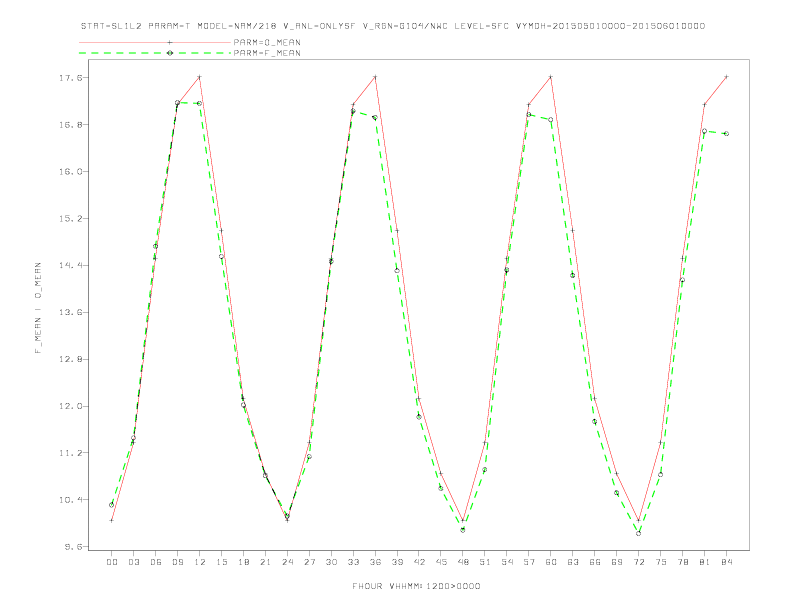Click x-axis tick label 39
The height and width of the screenshot is (612, 792).
(x=397, y=562)
